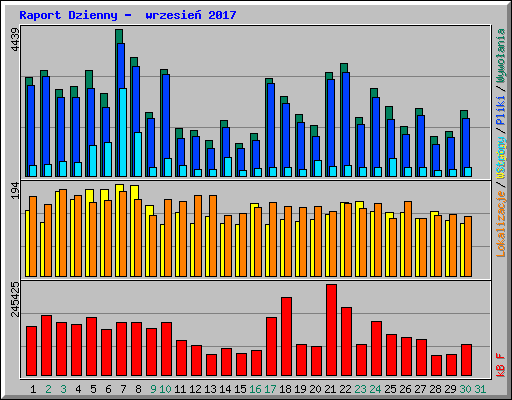Select day label "2" on the axis

pos(48,389)
